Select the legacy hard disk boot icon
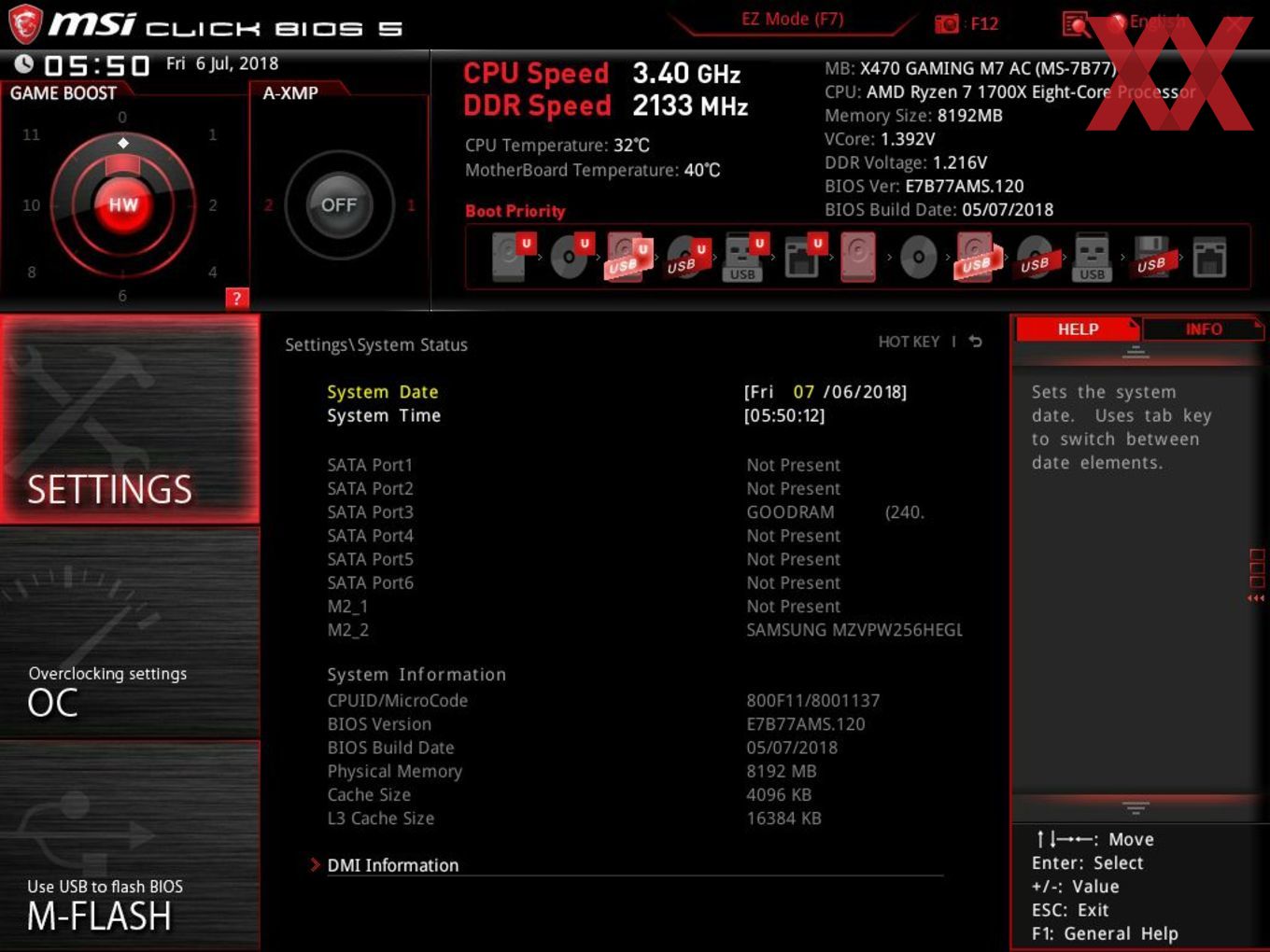Viewport: 1270px width, 952px height. [x=858, y=257]
